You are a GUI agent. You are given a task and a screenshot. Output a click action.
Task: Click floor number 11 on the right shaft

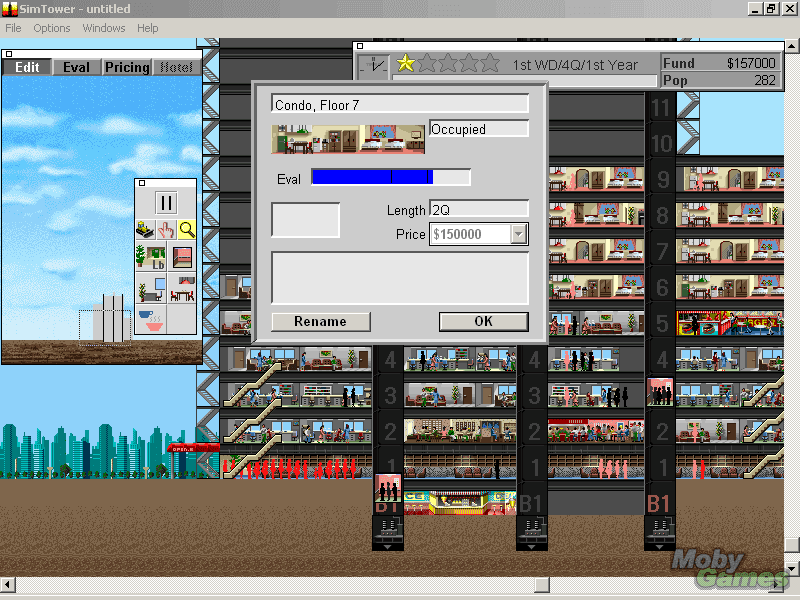click(660, 107)
